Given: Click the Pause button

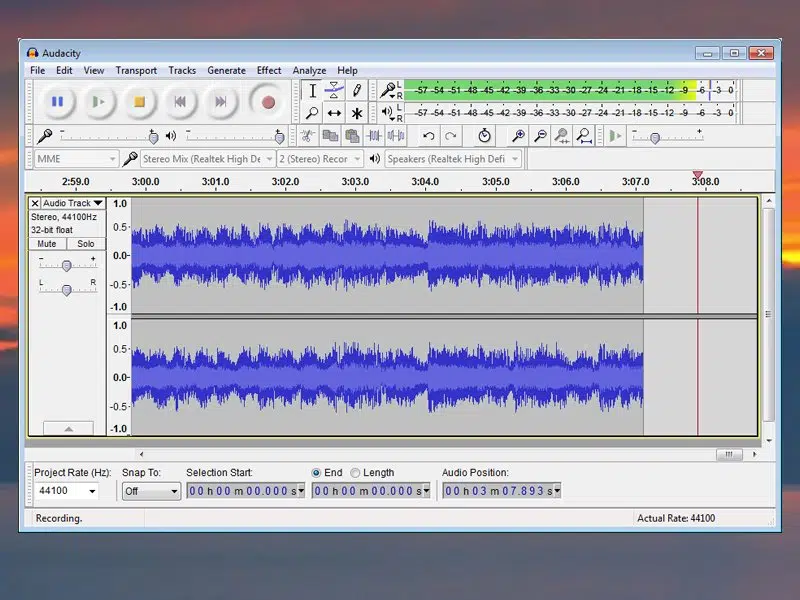Looking at the screenshot, I should click(57, 101).
